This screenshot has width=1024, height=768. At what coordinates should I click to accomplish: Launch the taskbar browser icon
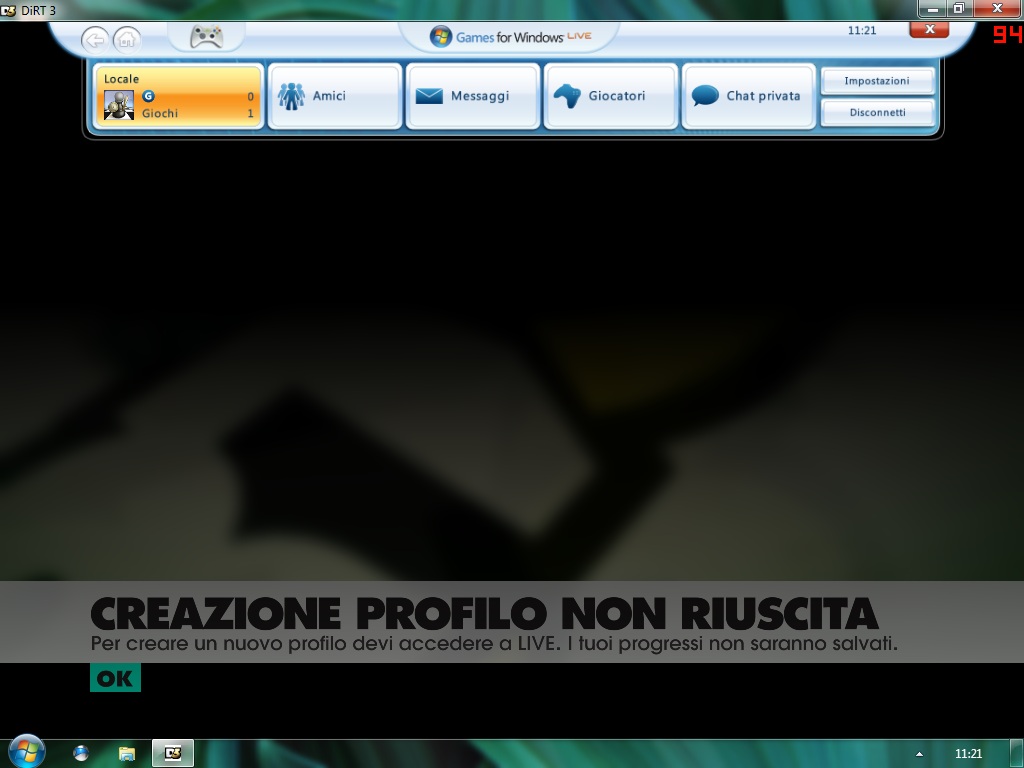point(81,753)
